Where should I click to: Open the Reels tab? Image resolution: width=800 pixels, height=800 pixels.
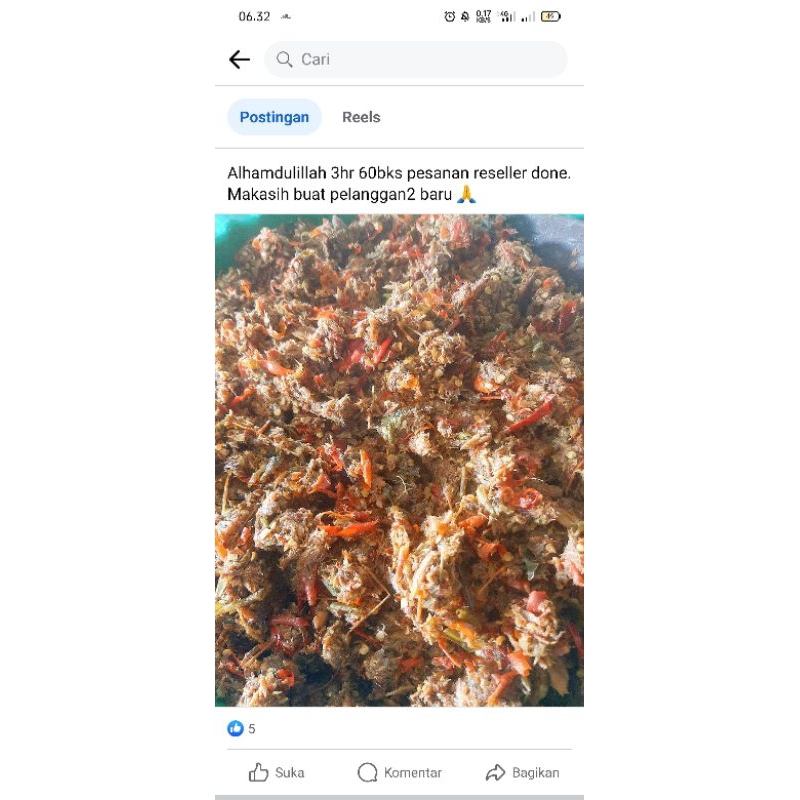click(361, 117)
